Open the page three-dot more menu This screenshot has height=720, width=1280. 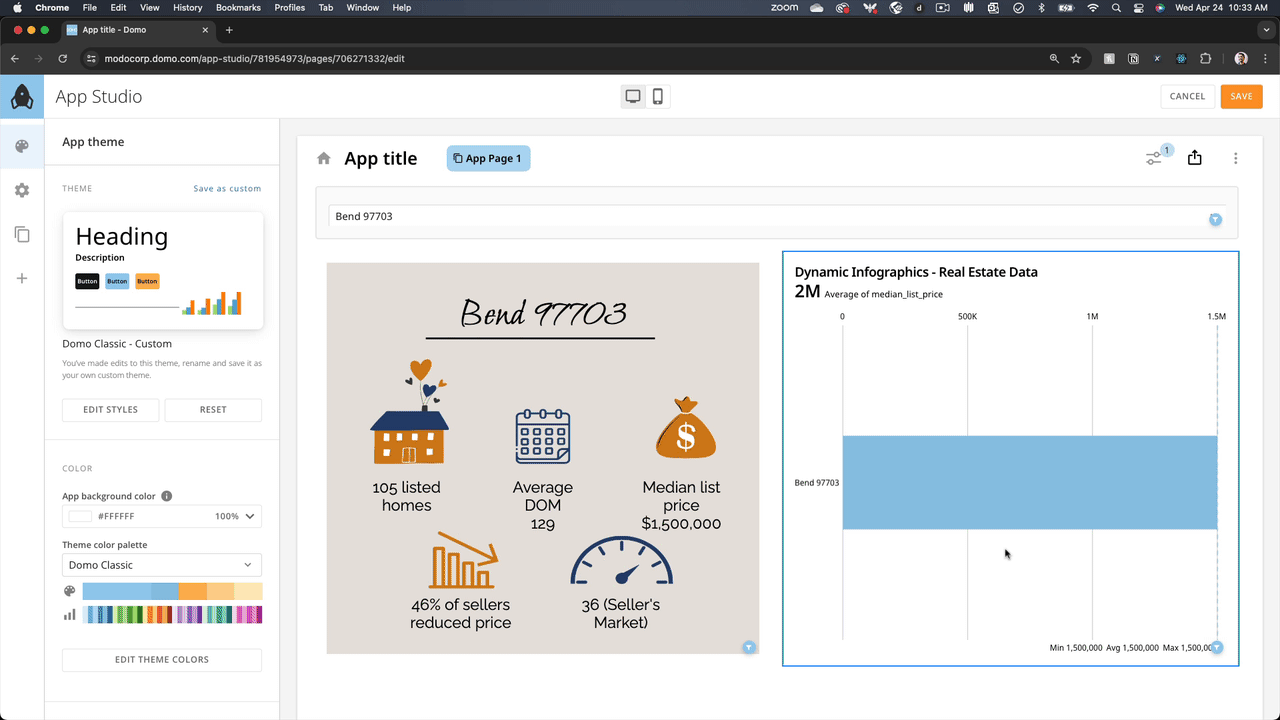coord(1236,158)
